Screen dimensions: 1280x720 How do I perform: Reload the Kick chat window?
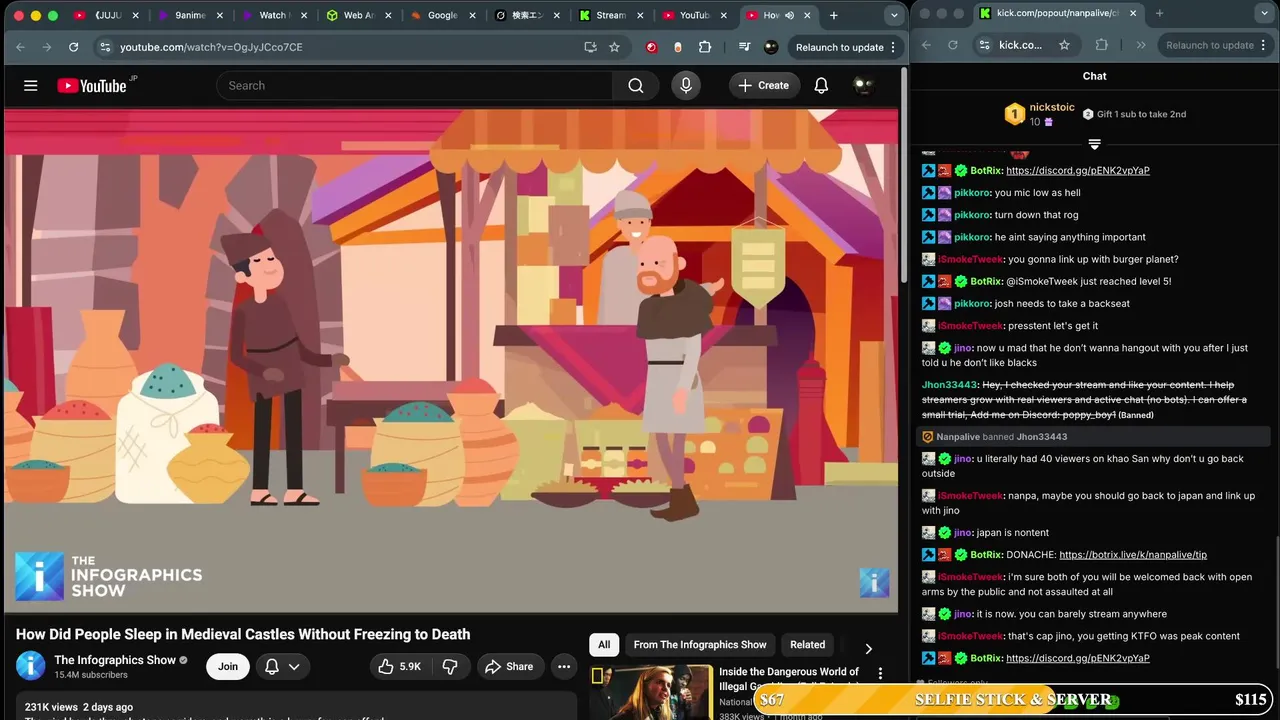point(952,45)
